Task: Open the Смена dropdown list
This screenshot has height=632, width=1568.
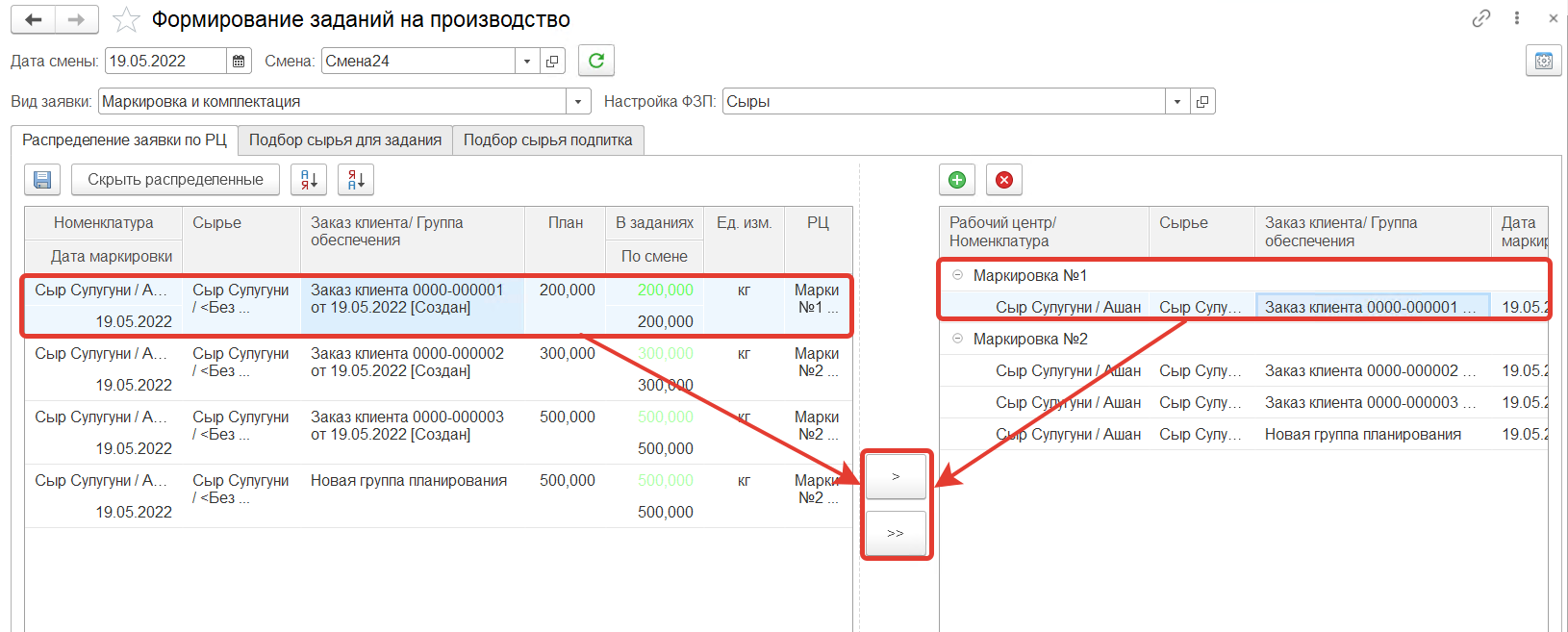Action: [527, 61]
